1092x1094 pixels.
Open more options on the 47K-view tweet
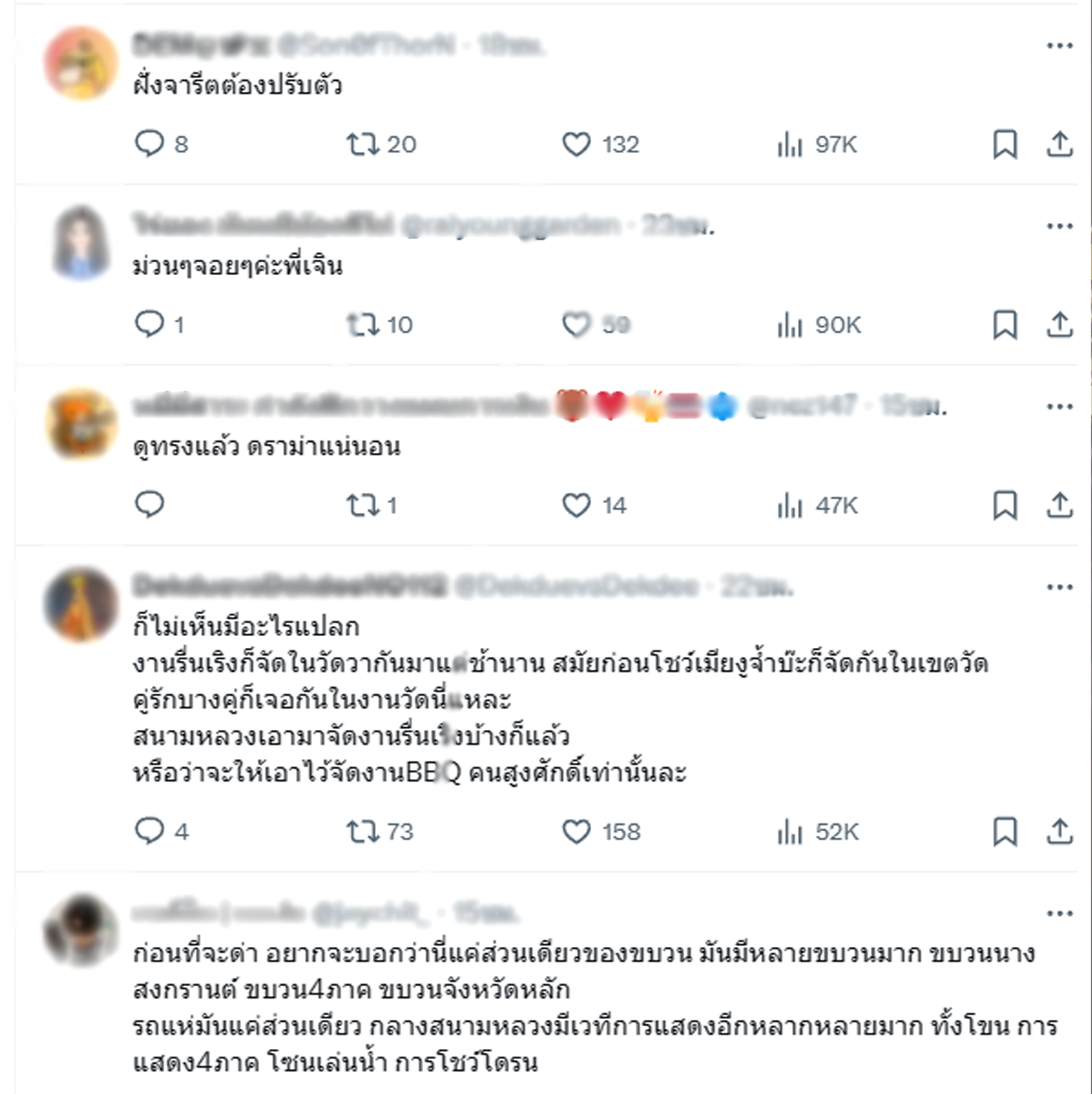(1060, 406)
